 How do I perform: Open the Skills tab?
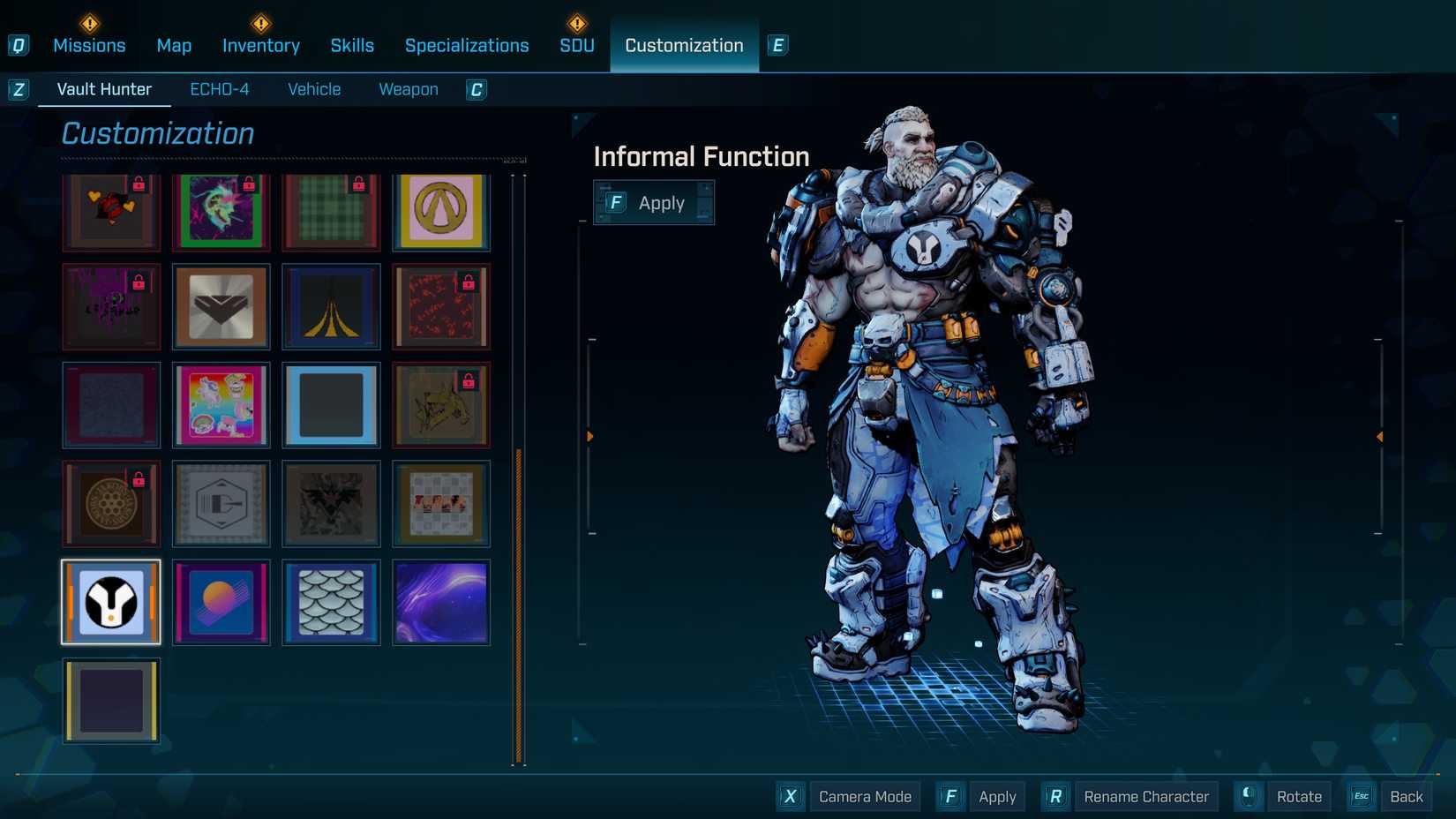click(352, 46)
